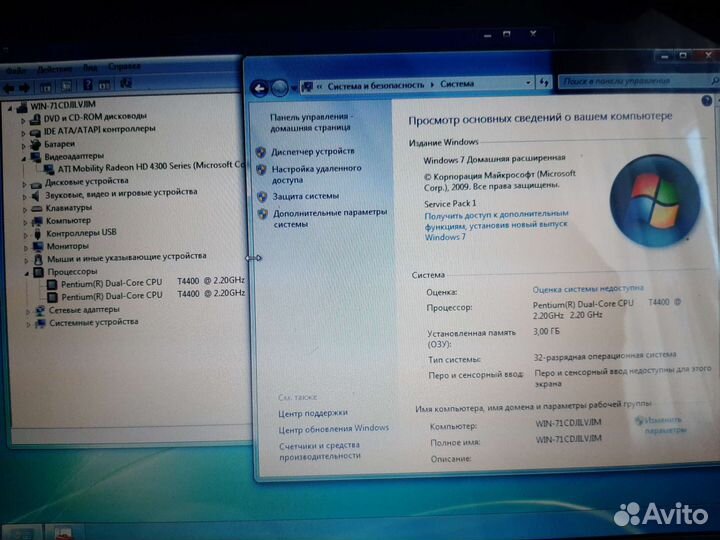Click the question mark help icon in Device Manager toolbar
The width and height of the screenshot is (720, 540).
click(x=88, y=85)
